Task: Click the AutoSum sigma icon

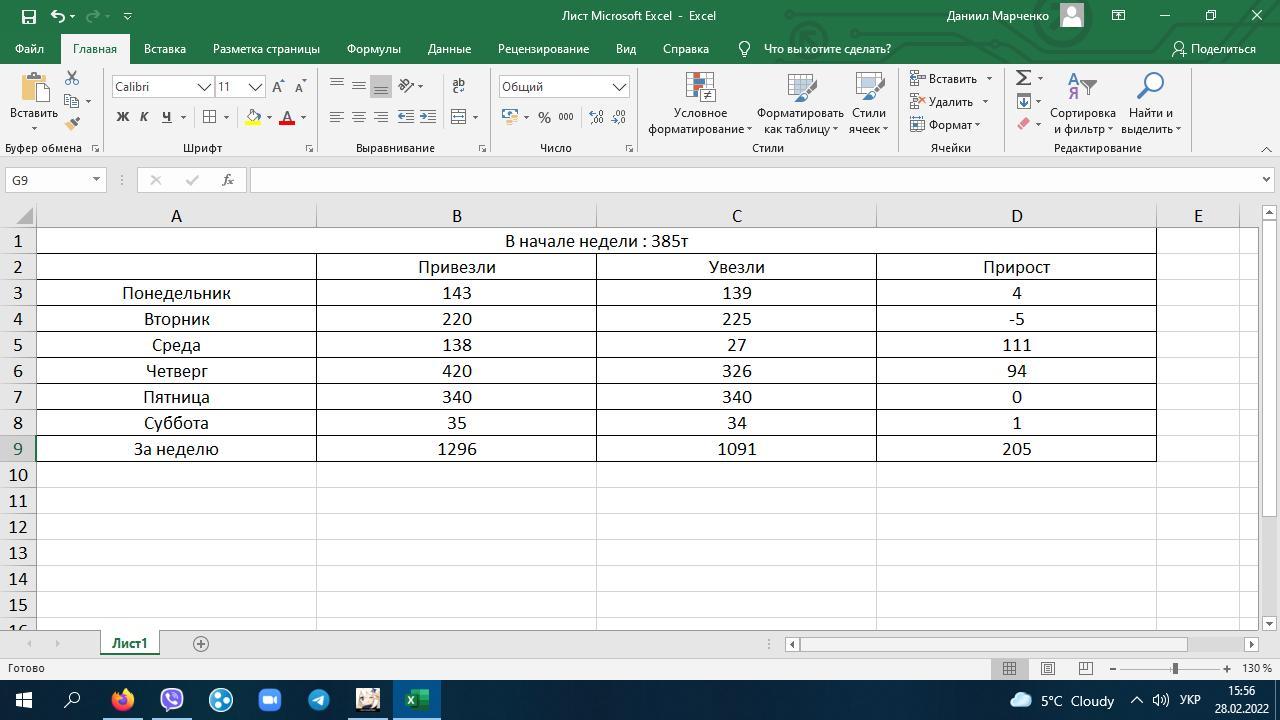Action: (x=1023, y=78)
